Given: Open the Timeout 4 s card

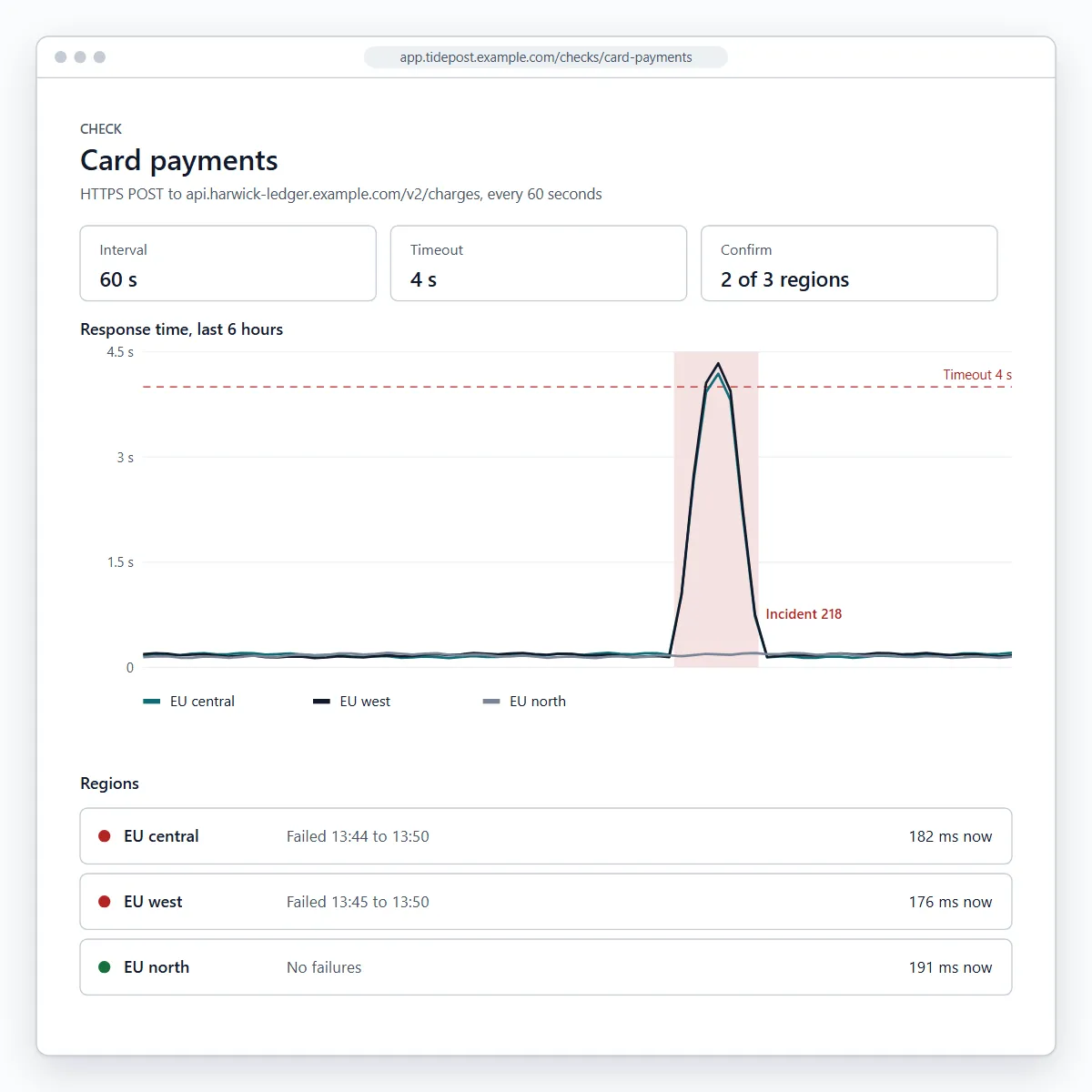Looking at the screenshot, I should pos(539,263).
